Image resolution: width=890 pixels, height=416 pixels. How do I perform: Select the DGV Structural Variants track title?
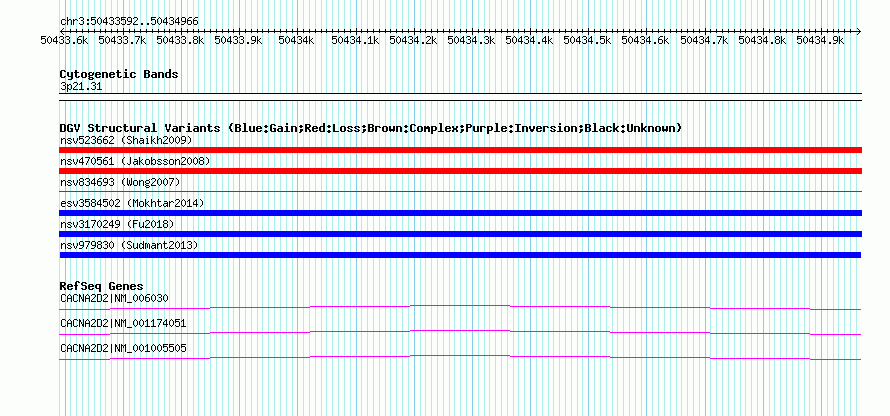pos(371,128)
